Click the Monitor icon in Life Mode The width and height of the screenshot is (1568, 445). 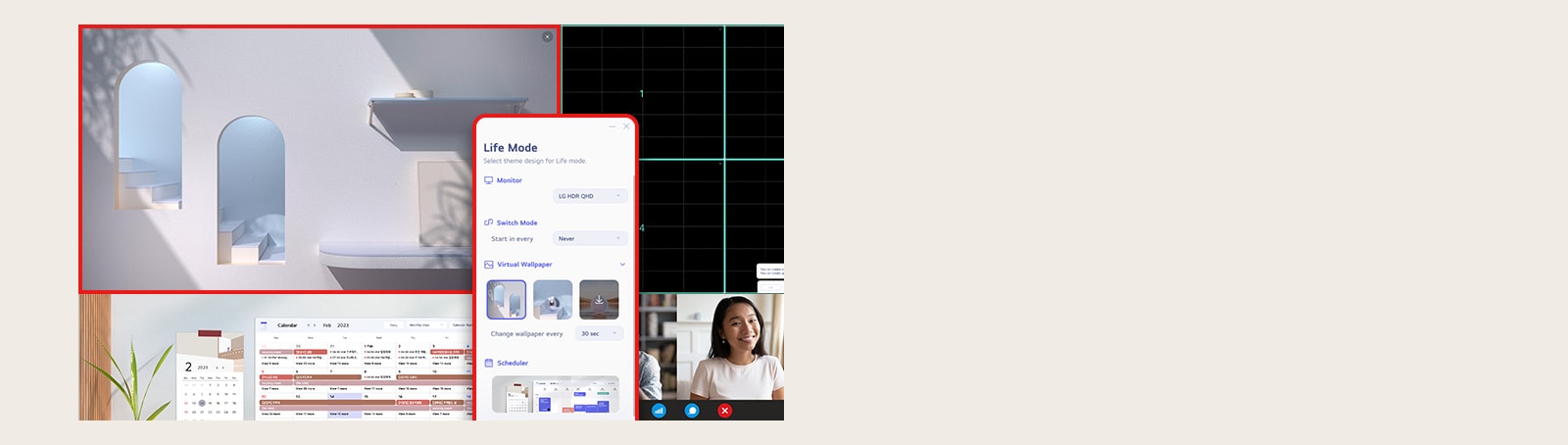tap(489, 180)
